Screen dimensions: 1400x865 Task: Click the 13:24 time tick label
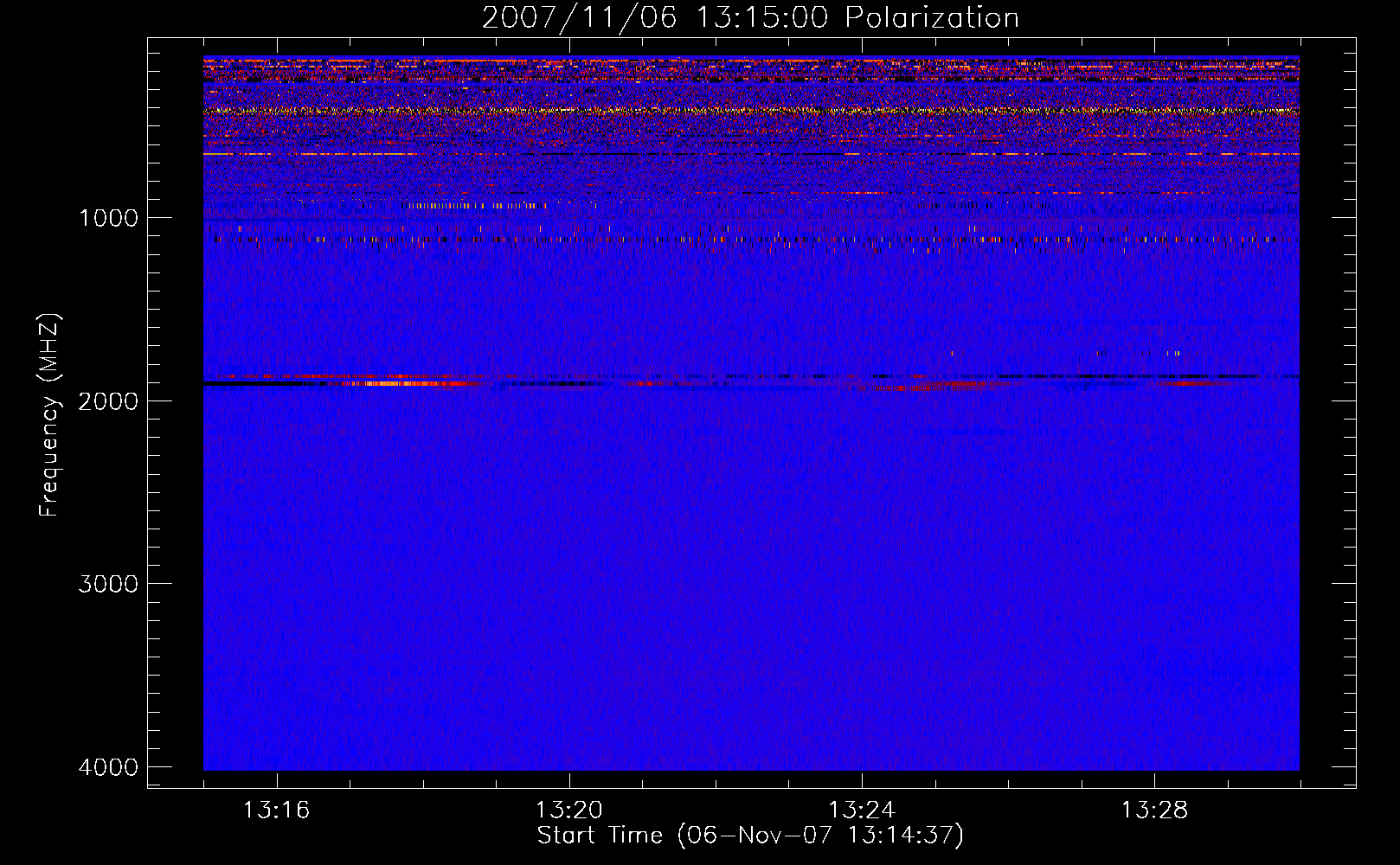click(x=862, y=811)
